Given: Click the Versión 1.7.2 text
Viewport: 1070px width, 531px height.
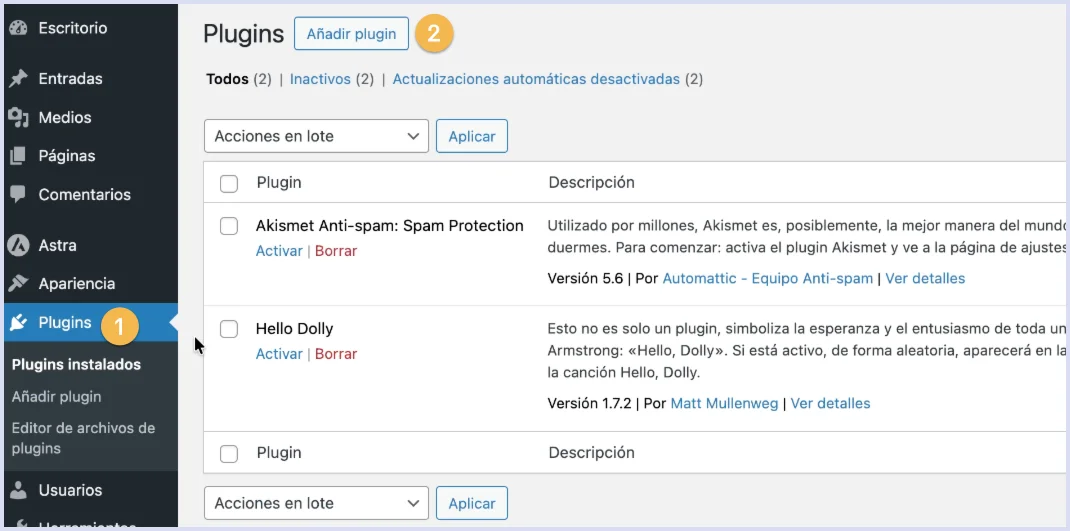Looking at the screenshot, I should [590, 403].
